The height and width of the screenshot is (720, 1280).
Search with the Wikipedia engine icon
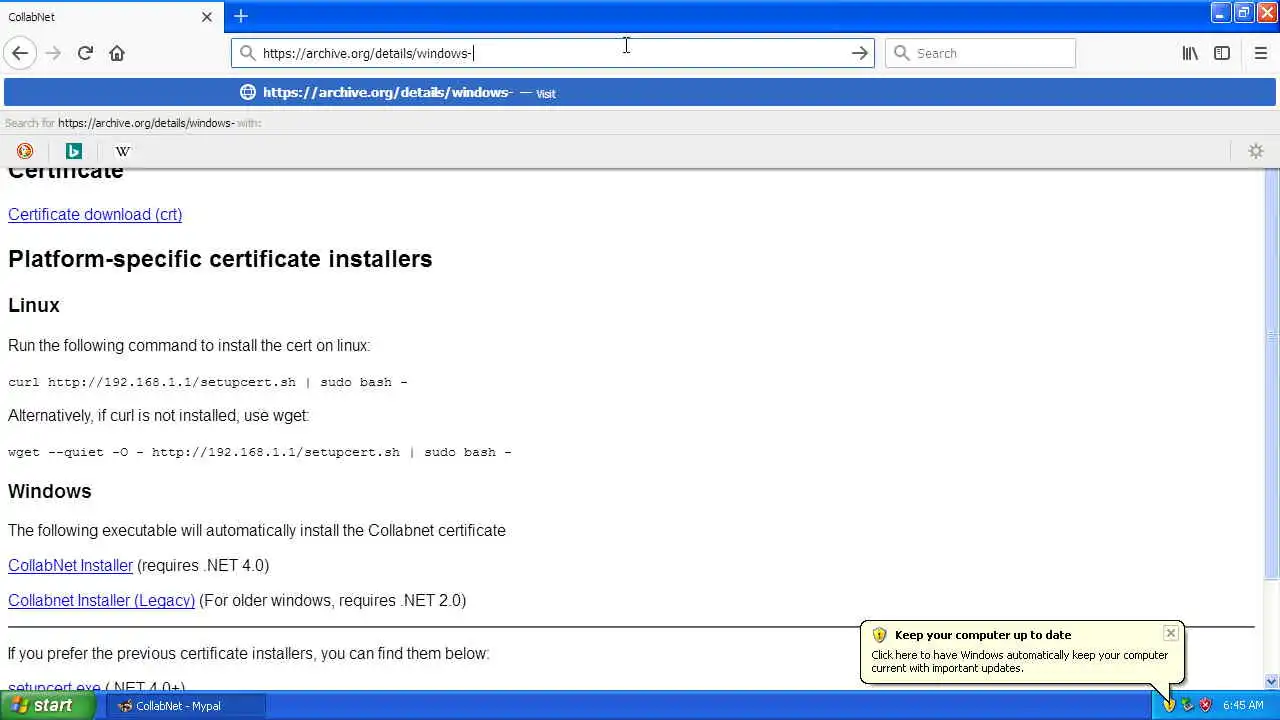[x=123, y=151]
